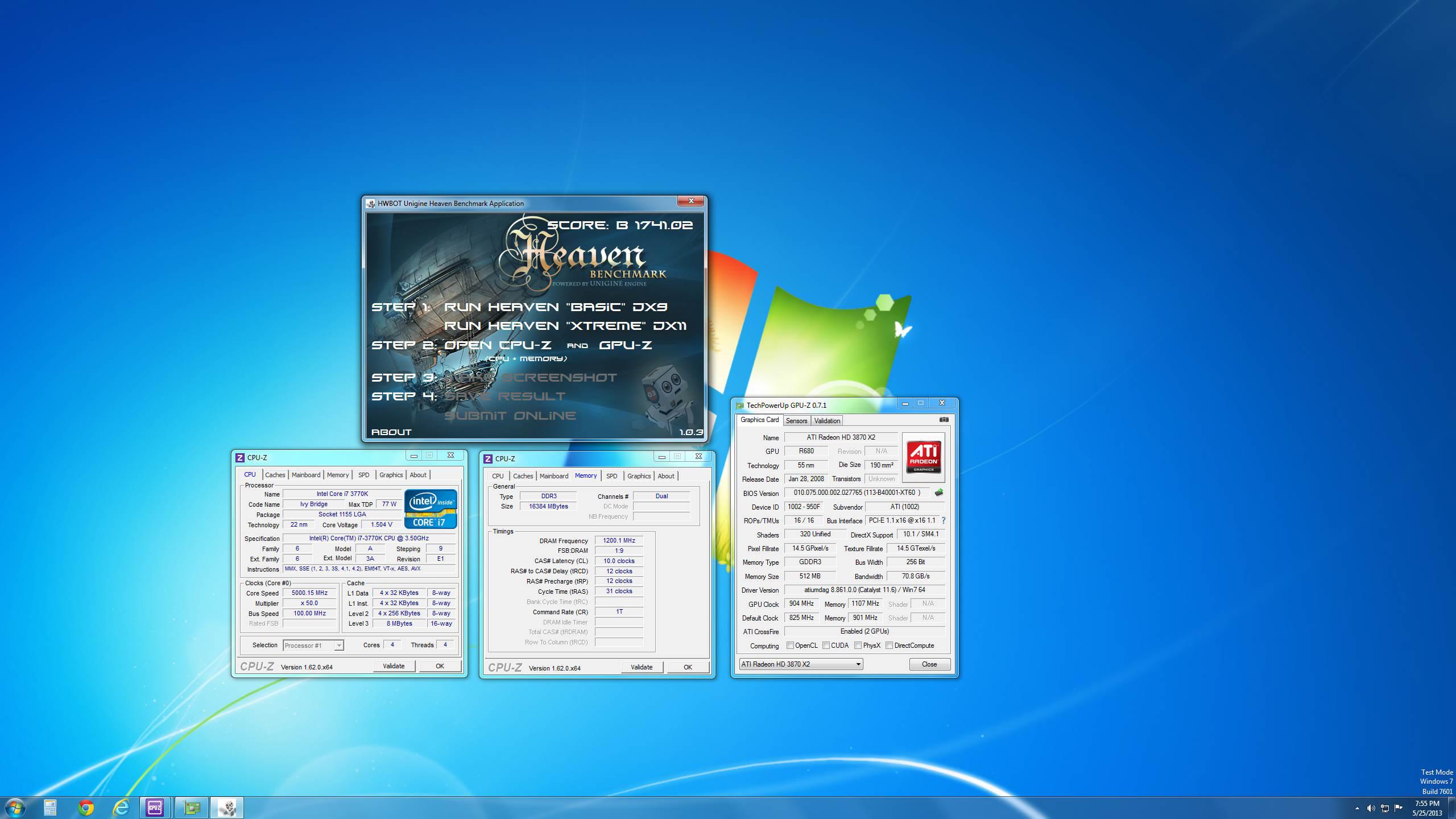Click the BIOS Version field in GPU-Z
This screenshot has height=819, width=1456.
click(x=857, y=493)
